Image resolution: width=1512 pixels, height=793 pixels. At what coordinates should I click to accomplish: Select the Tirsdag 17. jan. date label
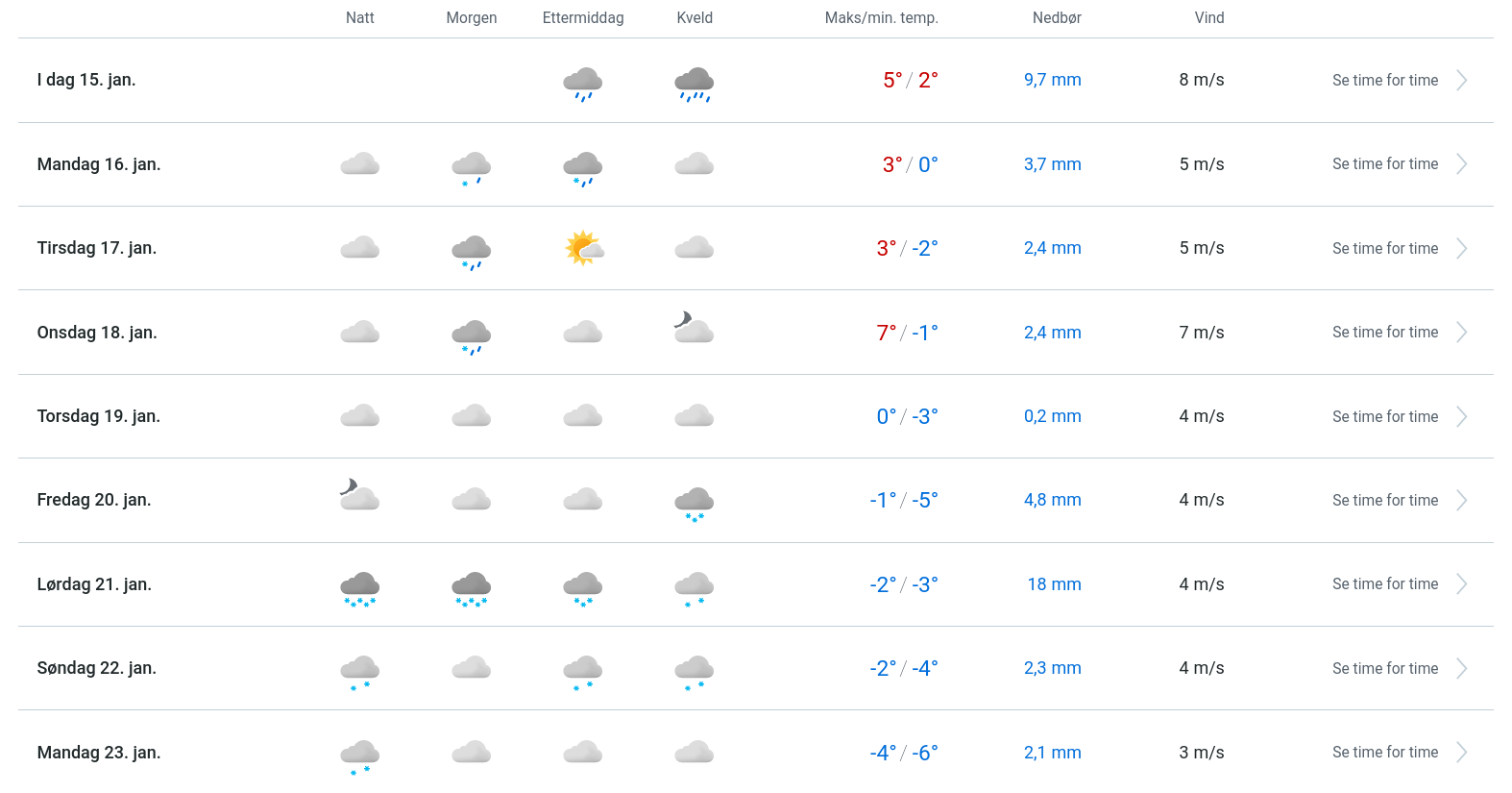click(x=97, y=248)
